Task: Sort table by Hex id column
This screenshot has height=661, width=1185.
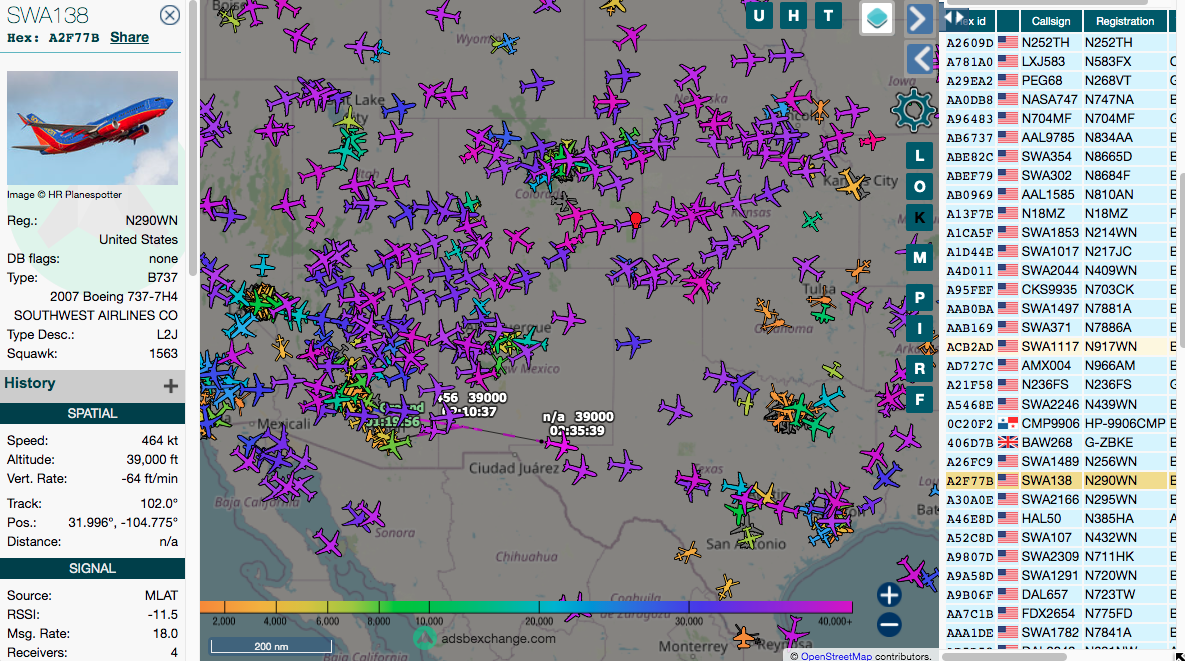Action: tap(970, 21)
